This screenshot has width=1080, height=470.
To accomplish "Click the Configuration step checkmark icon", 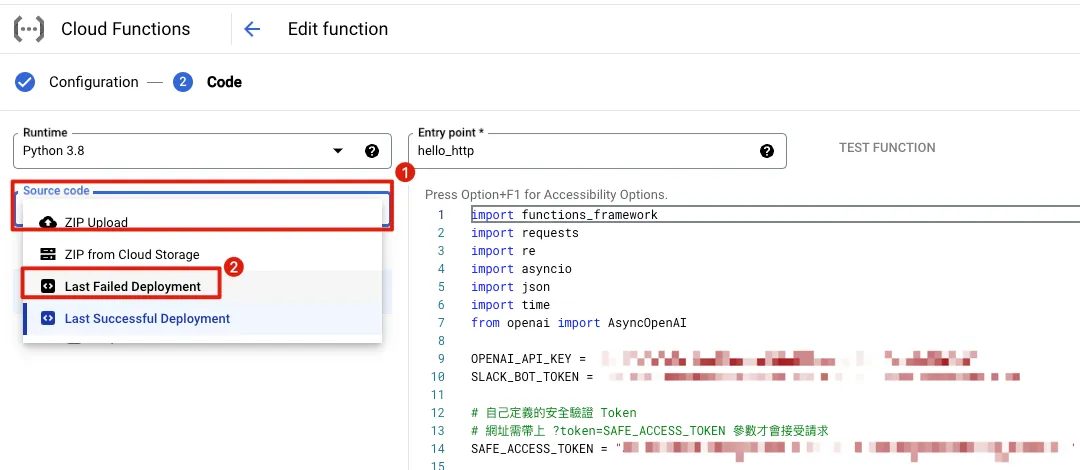I will tap(25, 82).
